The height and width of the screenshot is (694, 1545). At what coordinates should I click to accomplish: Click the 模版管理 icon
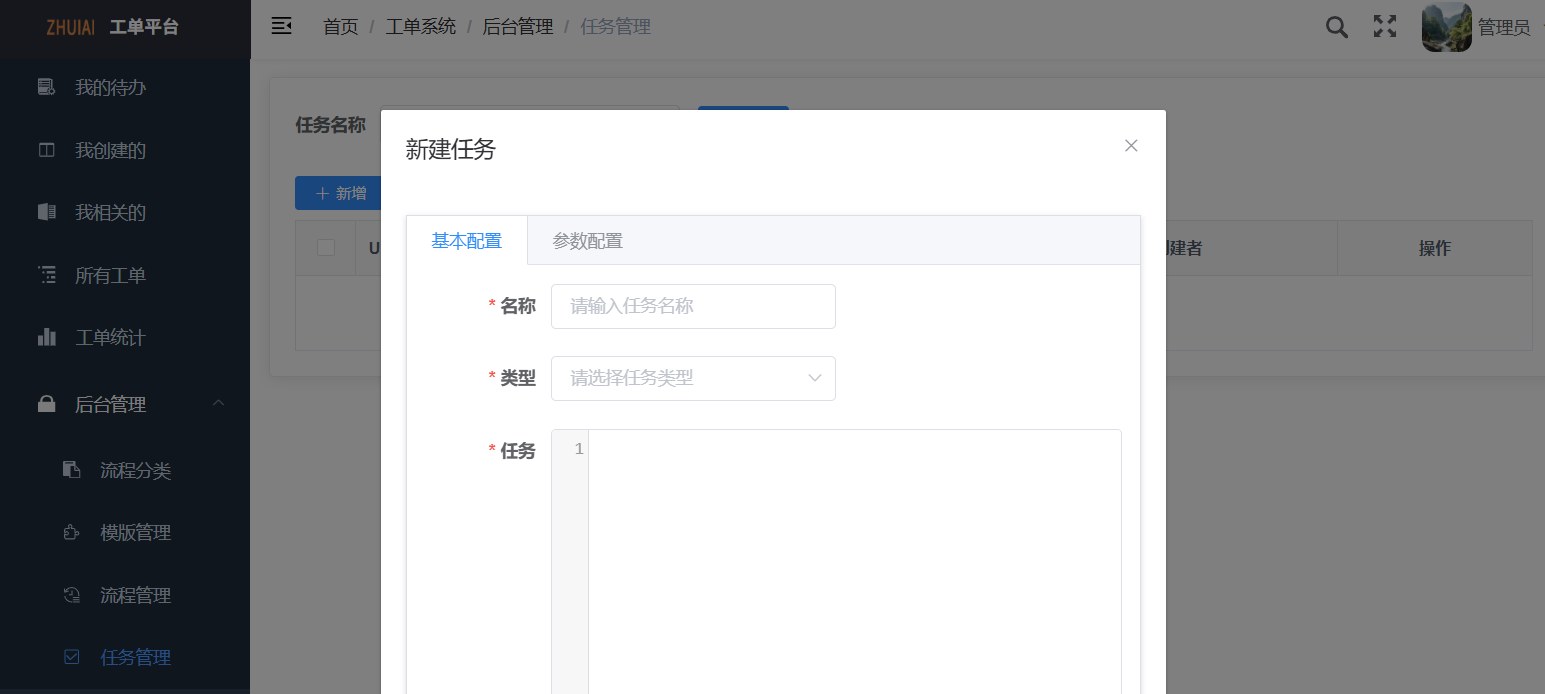tap(70, 532)
